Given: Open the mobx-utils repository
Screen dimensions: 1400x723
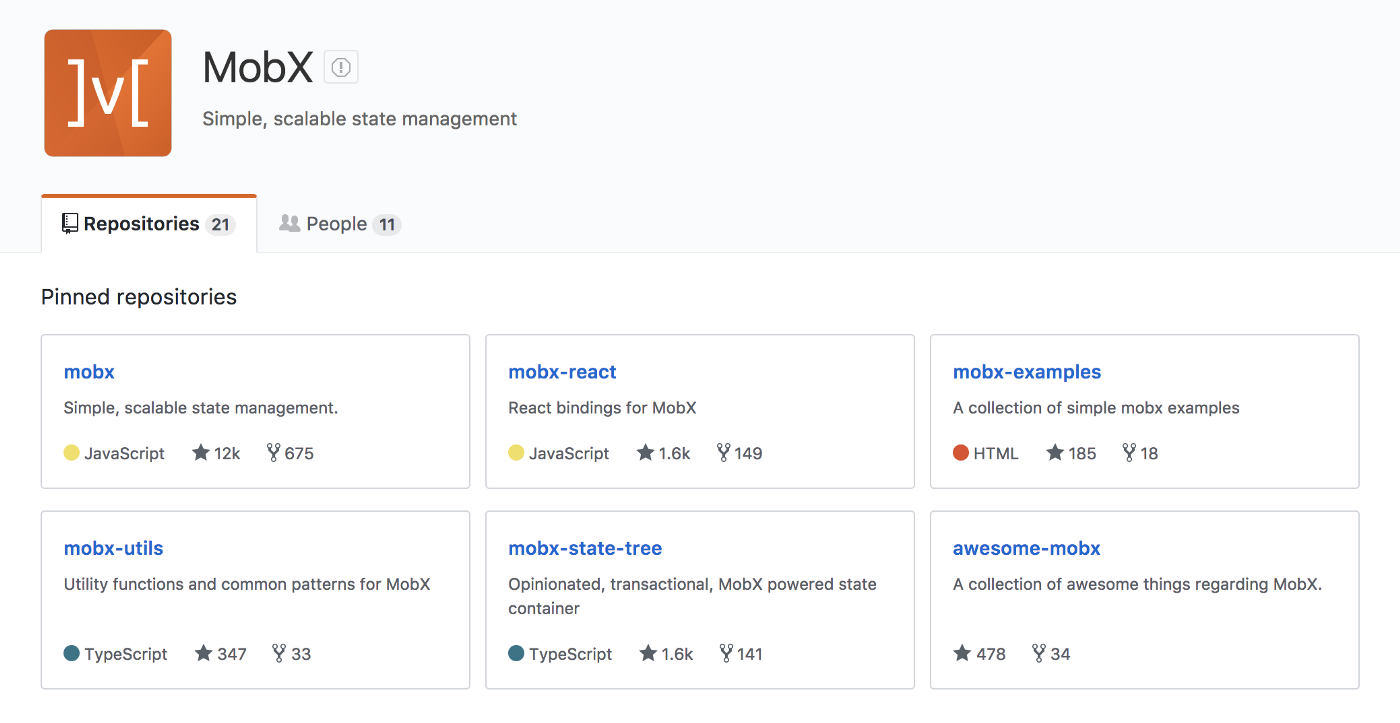Looking at the screenshot, I should (113, 548).
